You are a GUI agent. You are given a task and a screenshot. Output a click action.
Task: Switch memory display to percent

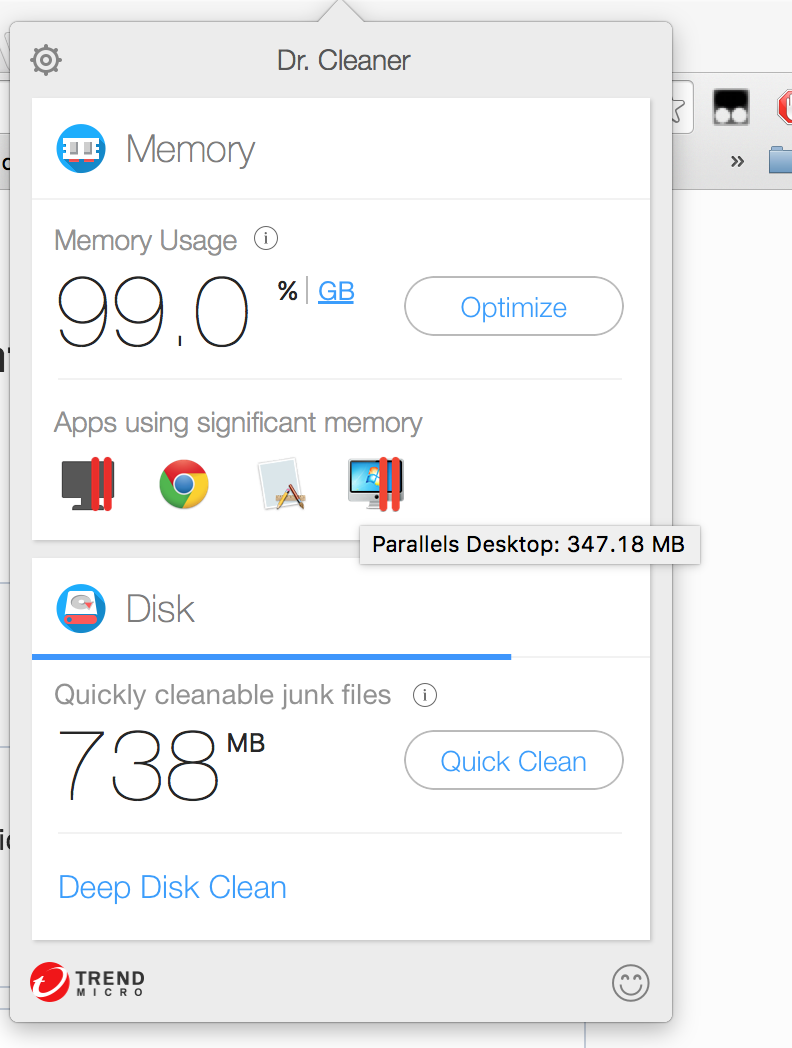point(287,291)
